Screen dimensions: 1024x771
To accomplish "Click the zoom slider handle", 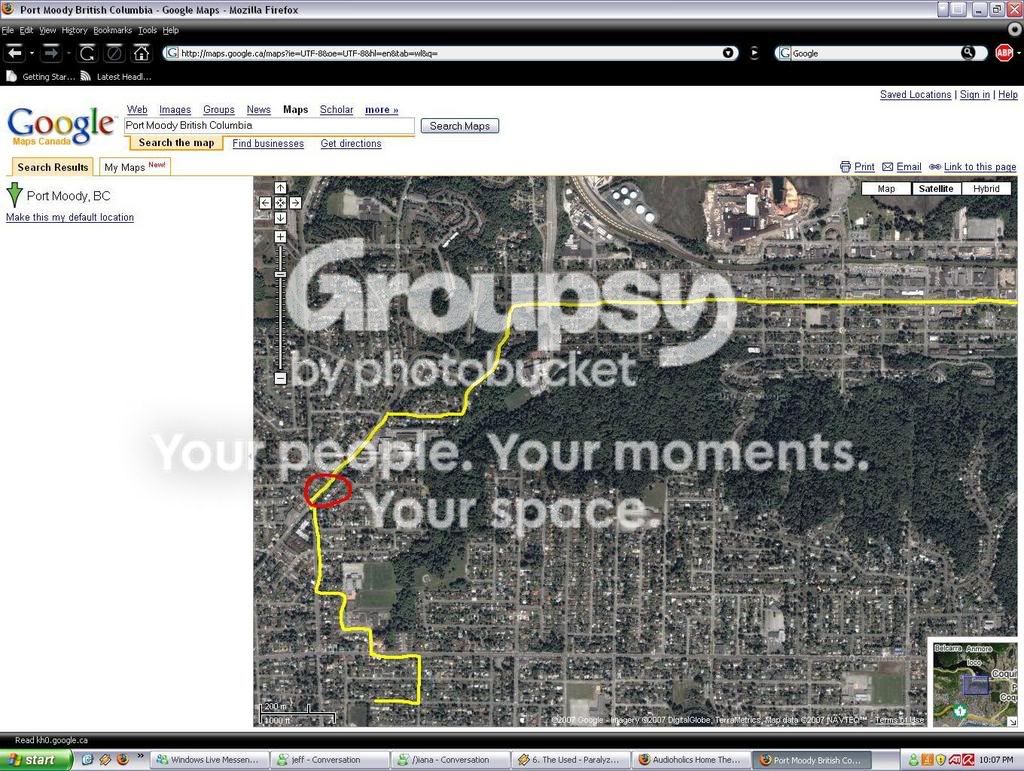I will tap(280, 275).
